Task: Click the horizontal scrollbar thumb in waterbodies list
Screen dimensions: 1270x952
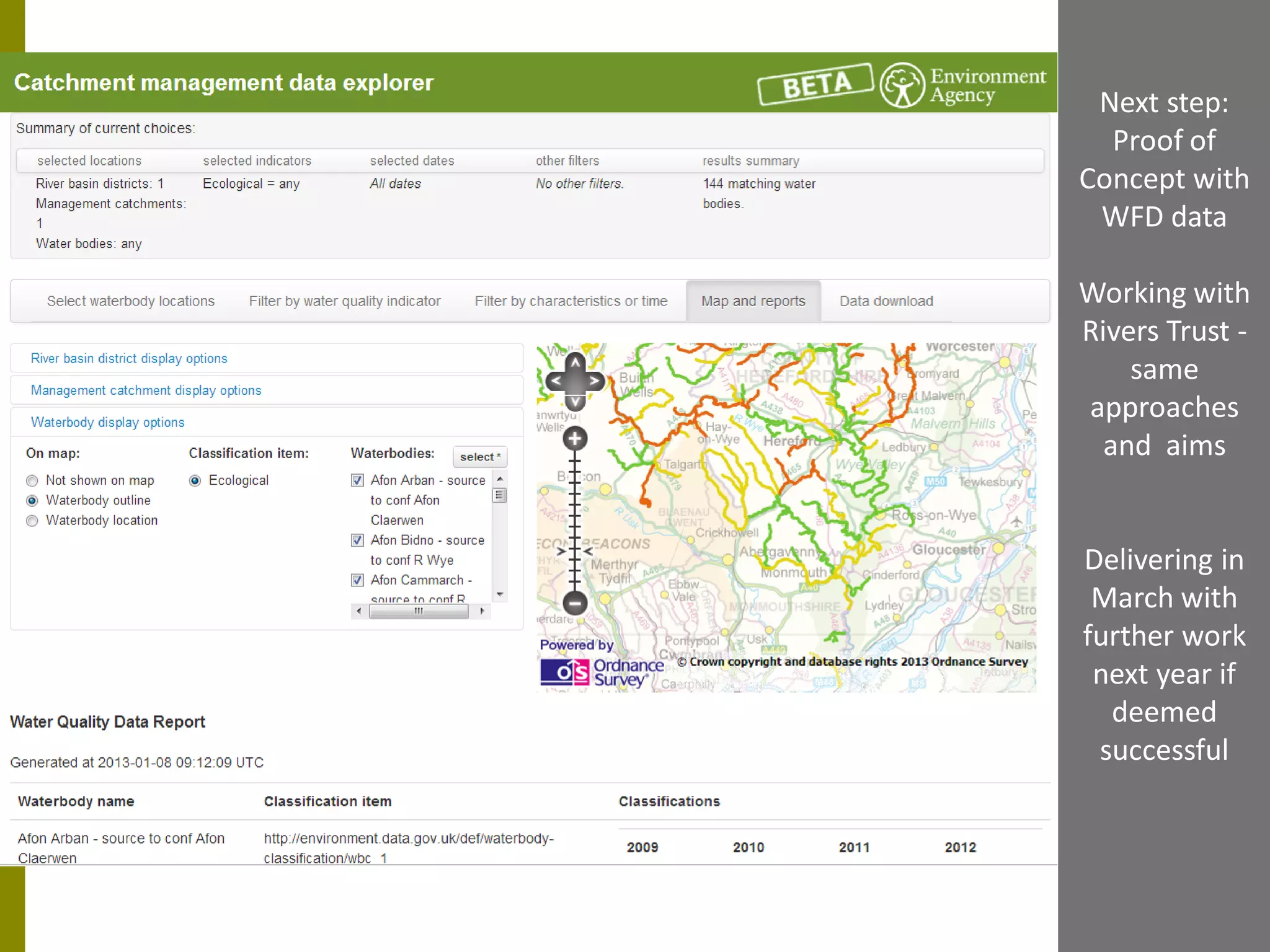Action: (419, 611)
